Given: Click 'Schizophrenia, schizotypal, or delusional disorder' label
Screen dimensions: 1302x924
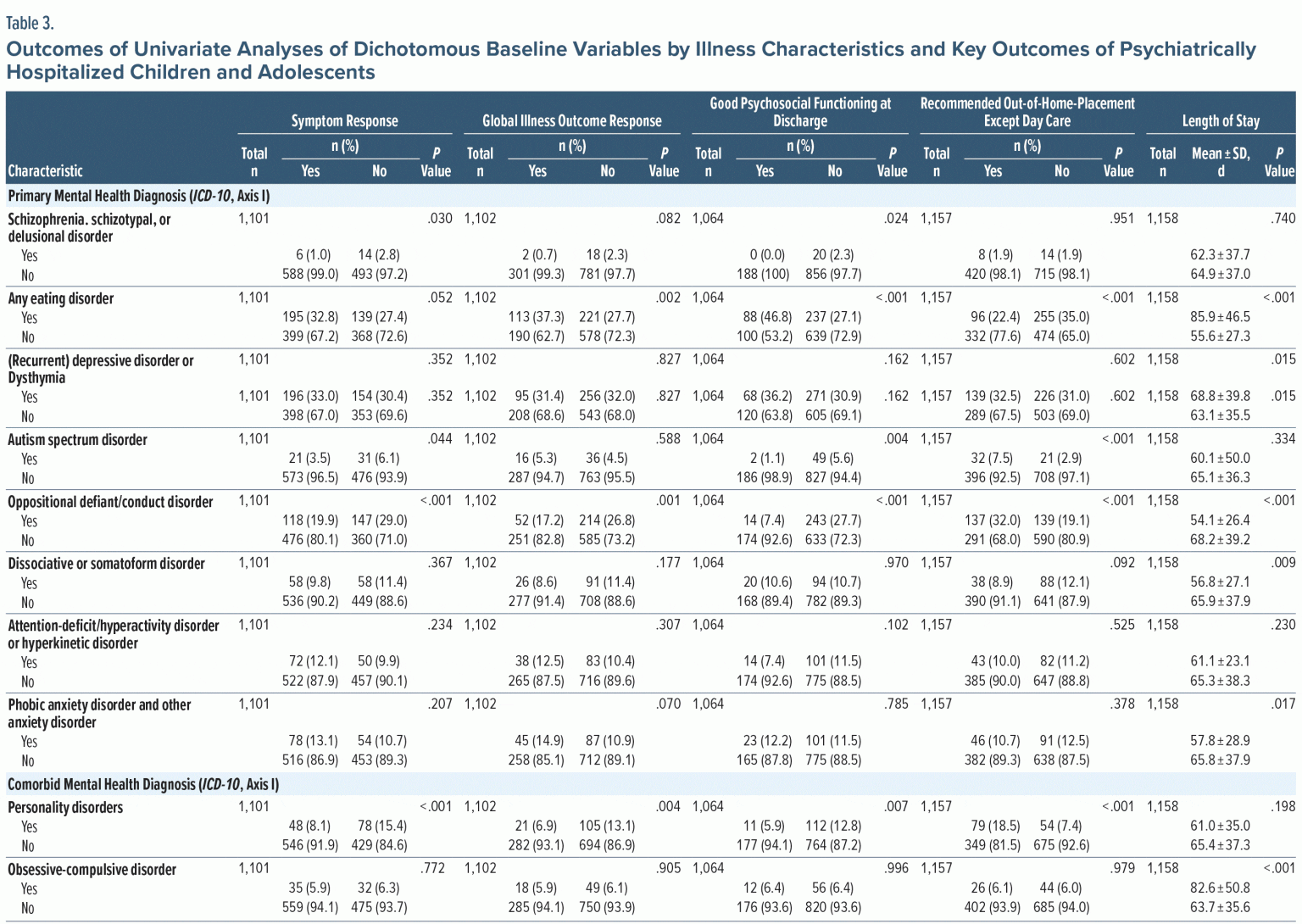Looking at the screenshot, I should (x=89, y=228).
